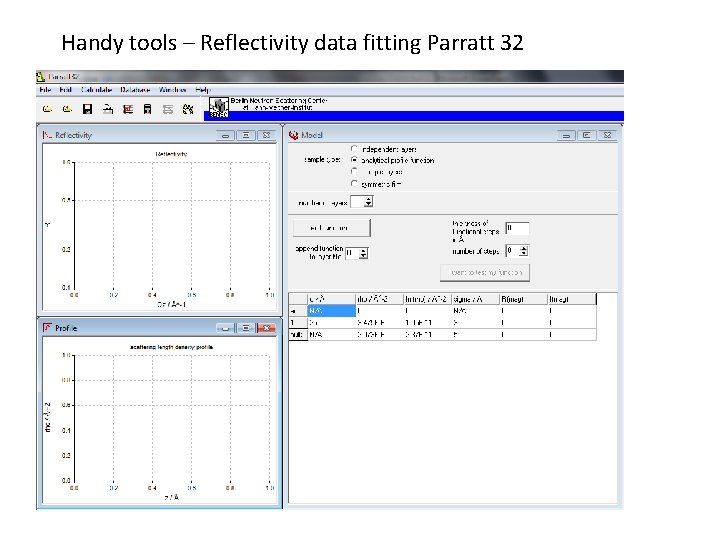Click the append function to layer No. spinner

[x=363, y=253]
